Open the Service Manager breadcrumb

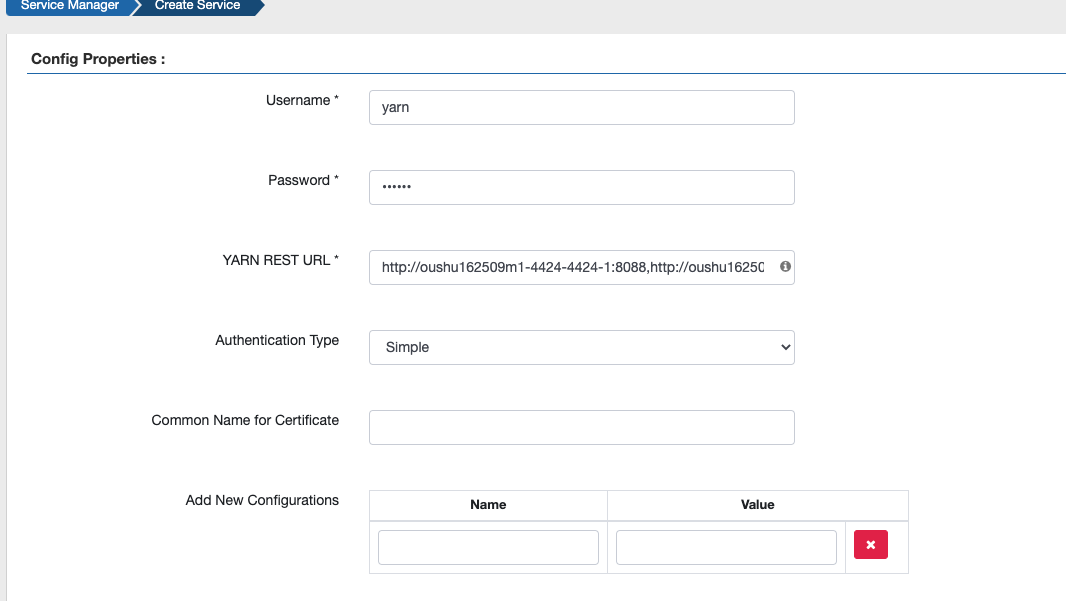pyautogui.click(x=69, y=5)
